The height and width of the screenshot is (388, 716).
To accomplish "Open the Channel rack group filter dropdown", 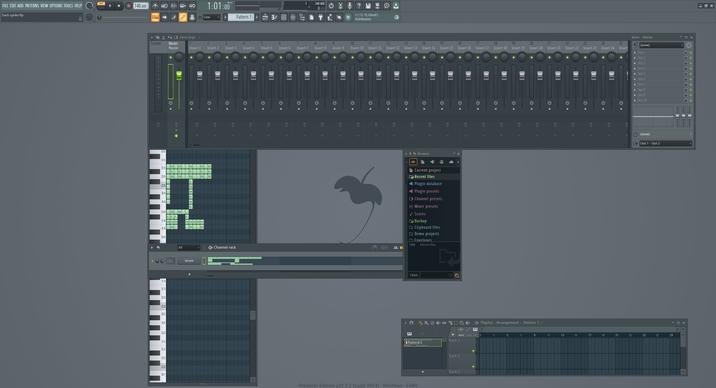I will (189, 247).
